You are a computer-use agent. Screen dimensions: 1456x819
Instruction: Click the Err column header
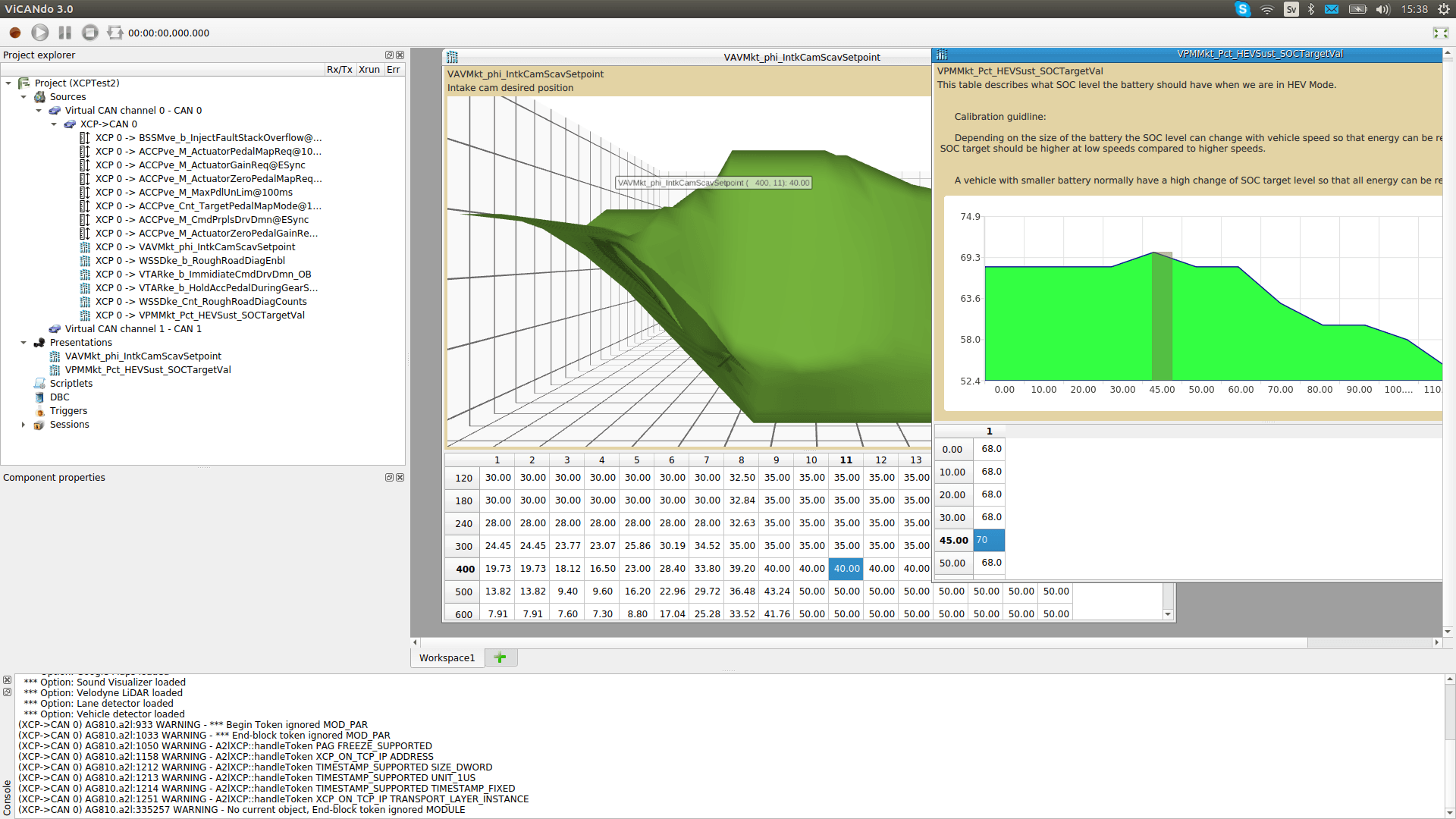click(394, 69)
